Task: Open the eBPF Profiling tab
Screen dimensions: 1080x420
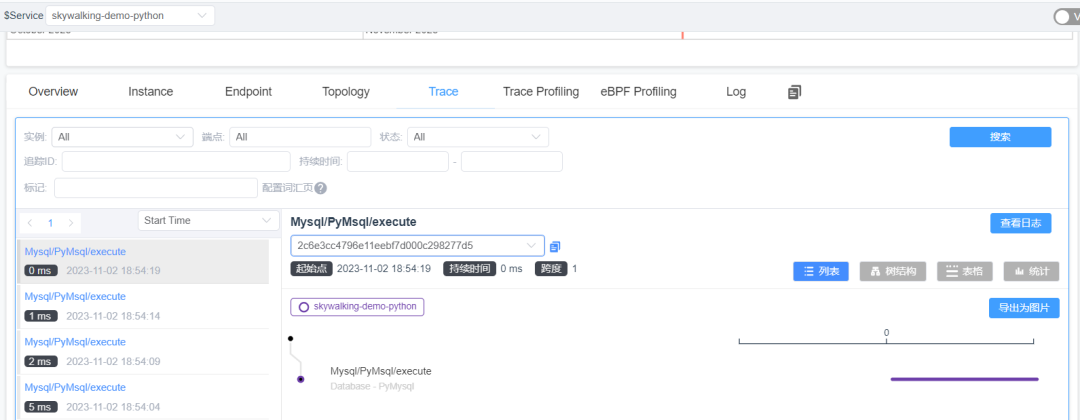Action: pos(638,92)
